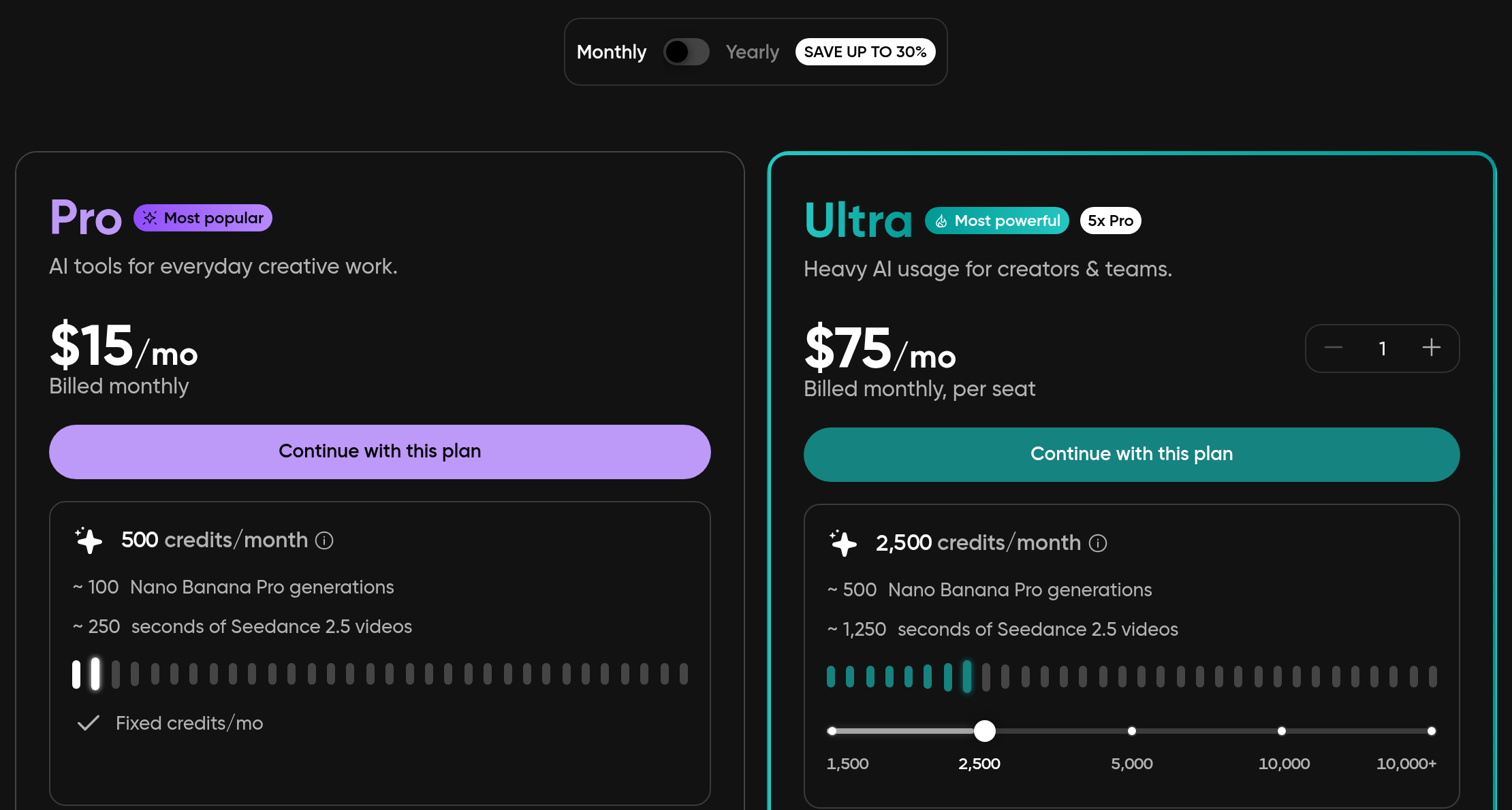Viewport: 1512px width, 810px height.
Task: Decrease Ultra seat count with minus
Action: (x=1334, y=348)
